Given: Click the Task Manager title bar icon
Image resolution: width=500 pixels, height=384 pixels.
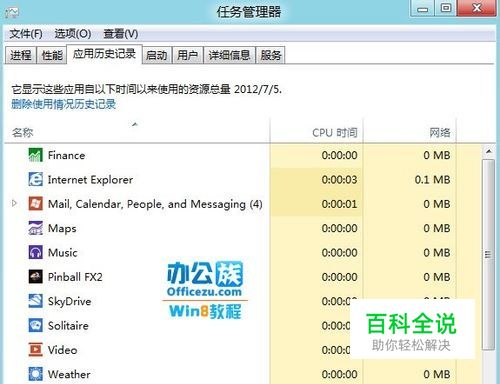Looking at the screenshot, I should coord(12,12).
